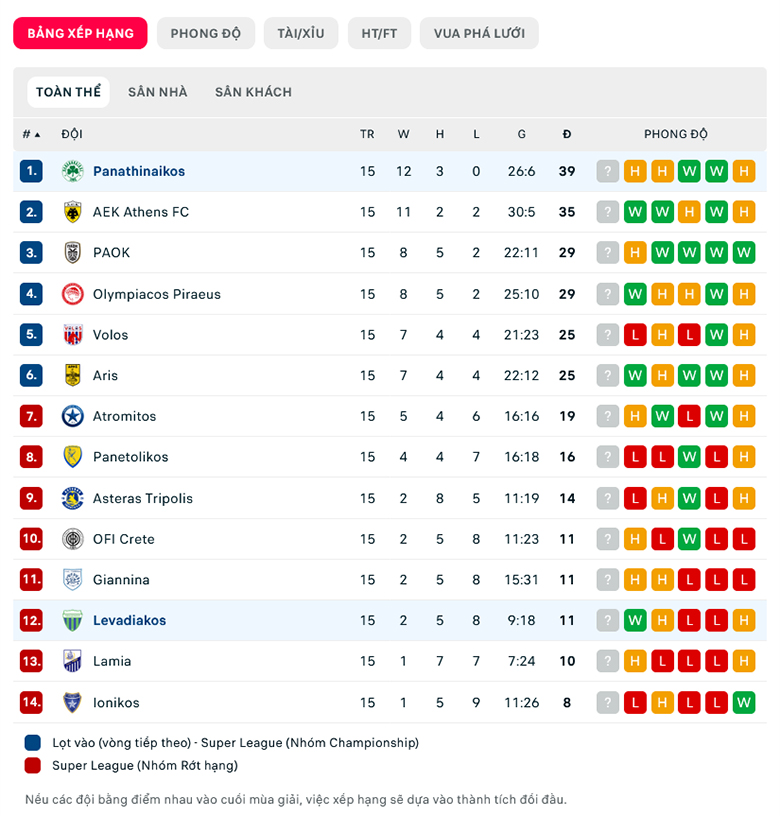Click the Panathinaikos club crest icon
The height and width of the screenshot is (816, 780).
click(x=72, y=171)
